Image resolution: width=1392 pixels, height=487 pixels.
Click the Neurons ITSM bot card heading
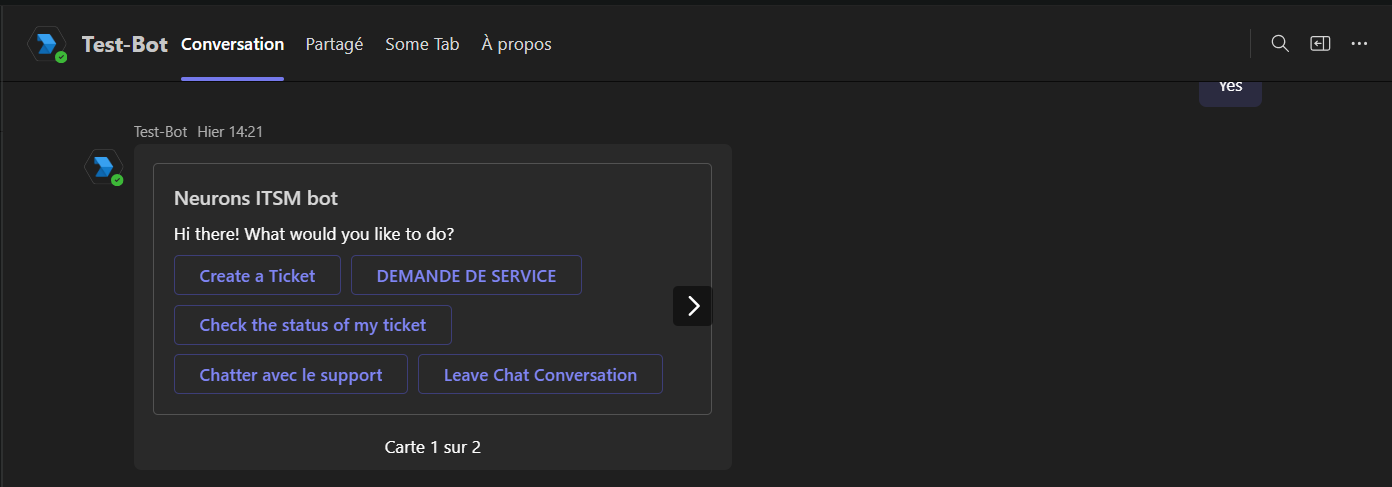[256, 198]
